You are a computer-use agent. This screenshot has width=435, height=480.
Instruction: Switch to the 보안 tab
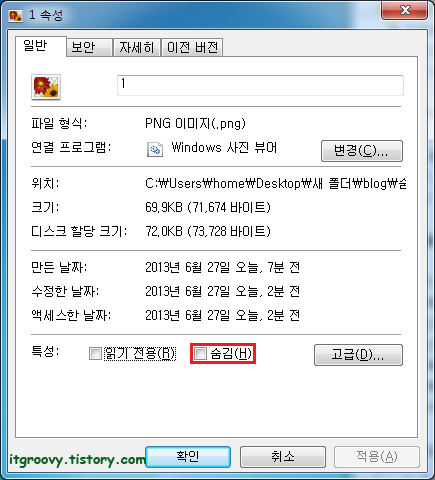[x=89, y=47]
